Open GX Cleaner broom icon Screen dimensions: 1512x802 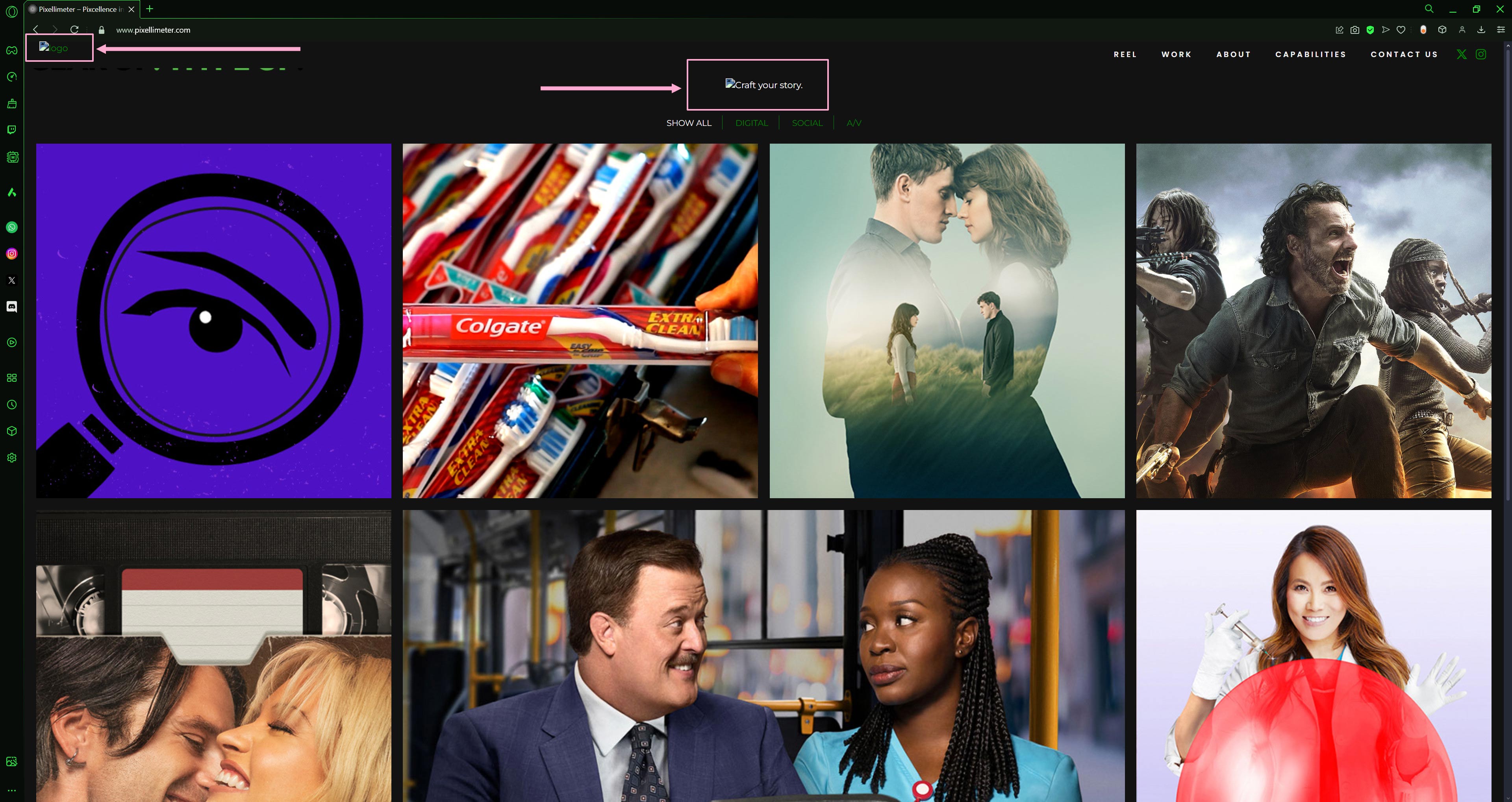click(x=12, y=103)
